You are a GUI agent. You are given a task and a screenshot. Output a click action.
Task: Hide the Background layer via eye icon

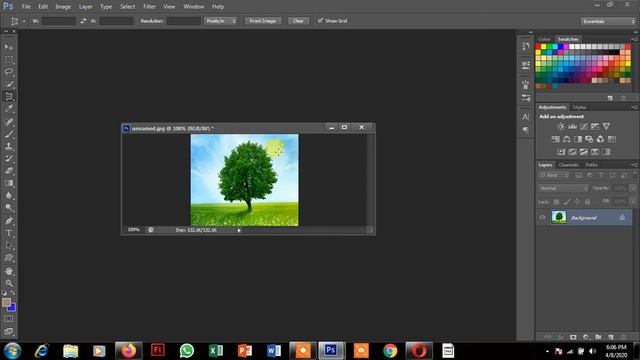tap(542, 218)
